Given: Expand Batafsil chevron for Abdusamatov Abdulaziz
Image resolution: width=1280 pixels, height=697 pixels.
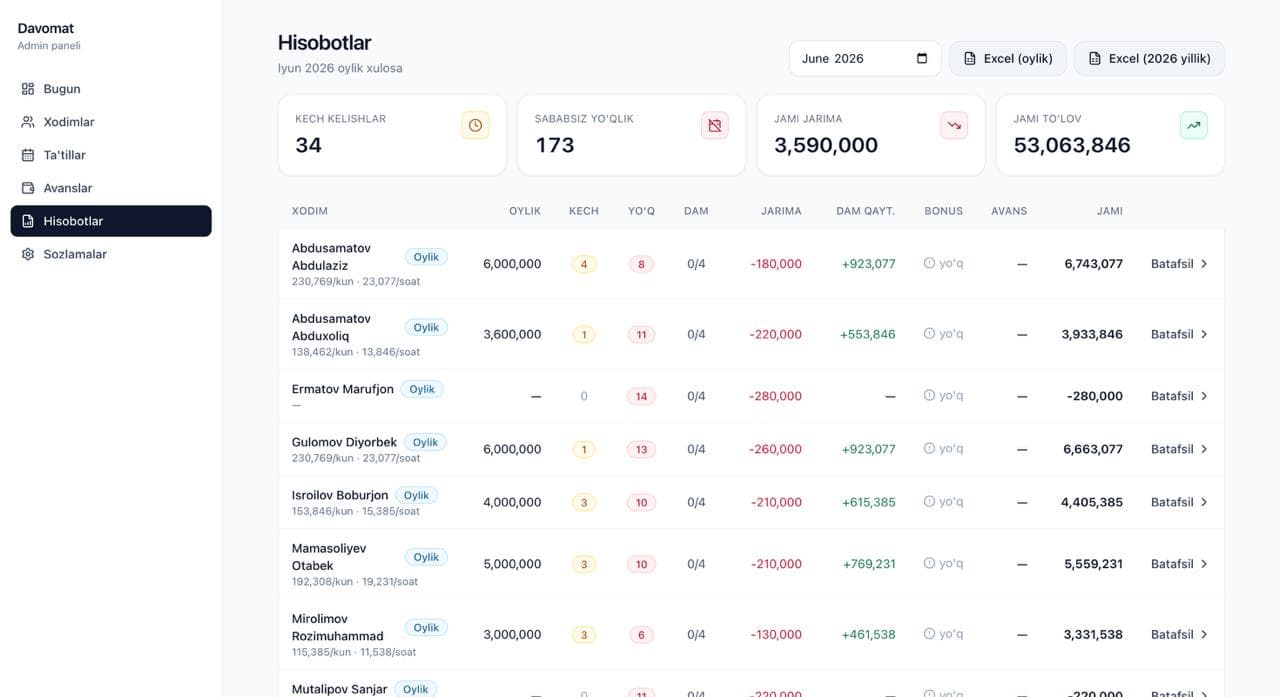Looking at the screenshot, I should [1204, 264].
